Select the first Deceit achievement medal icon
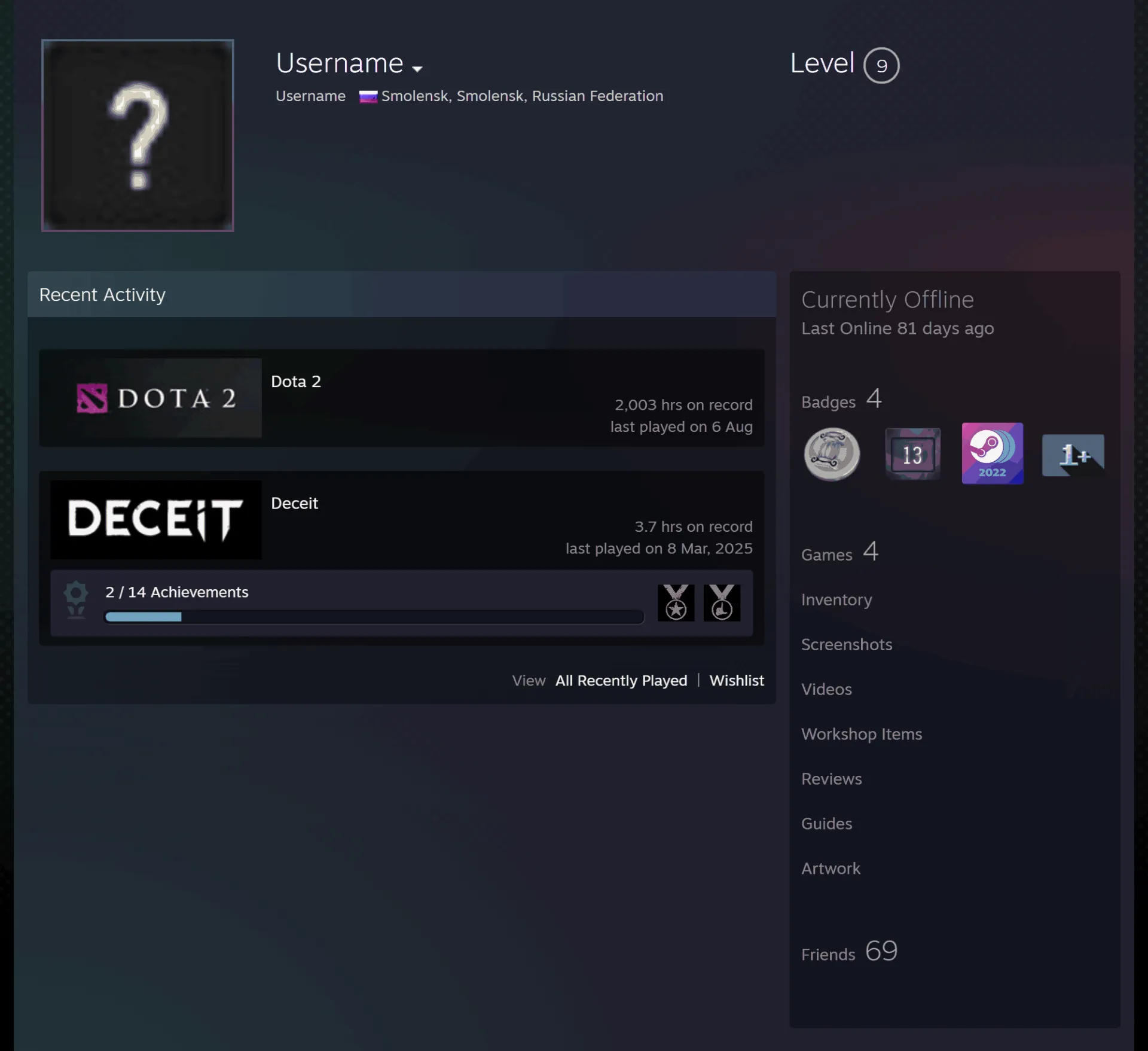 (676, 602)
